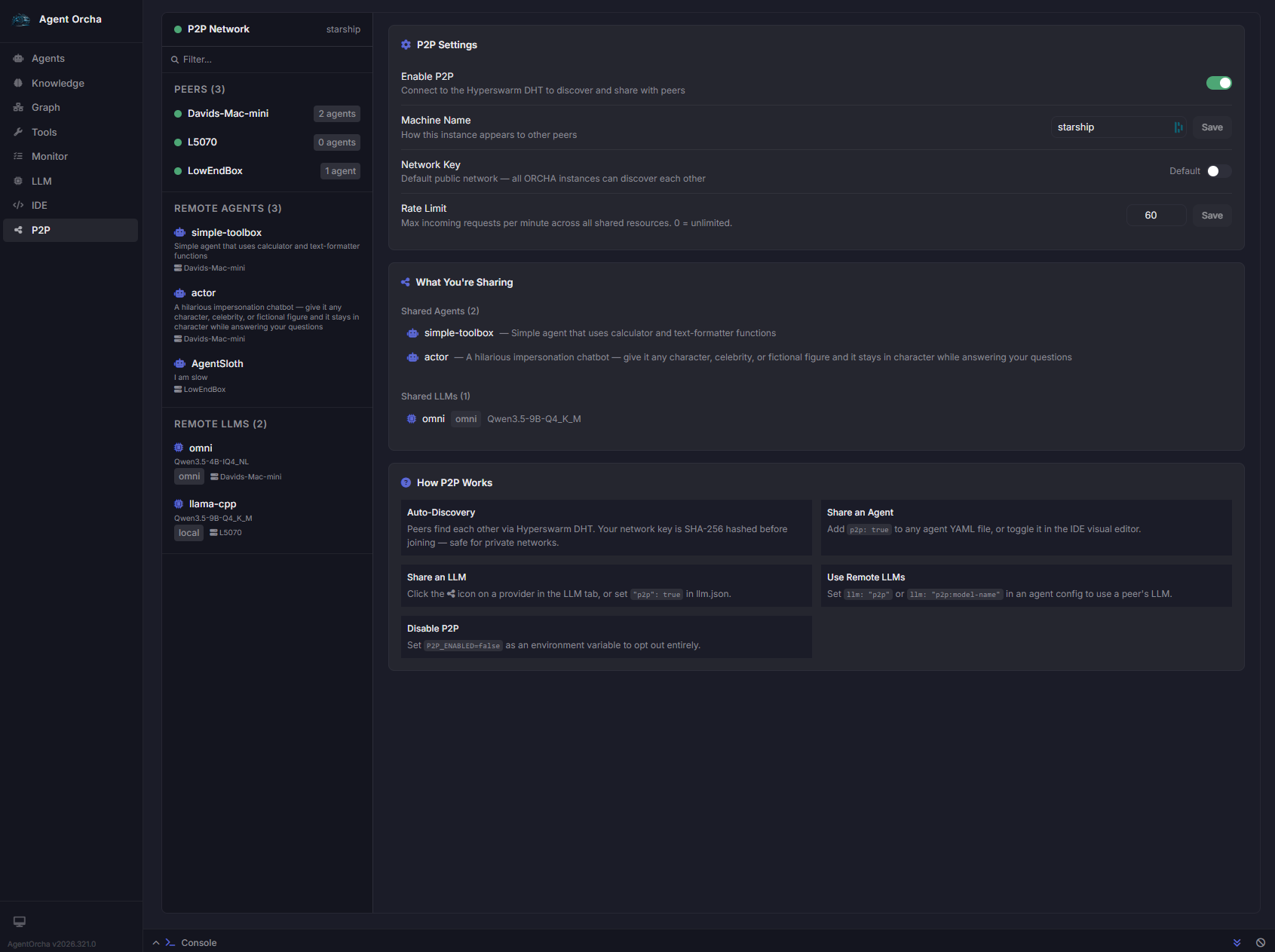Expand the Console panel chevron
The width and height of the screenshot is (1275, 952).
(x=156, y=943)
